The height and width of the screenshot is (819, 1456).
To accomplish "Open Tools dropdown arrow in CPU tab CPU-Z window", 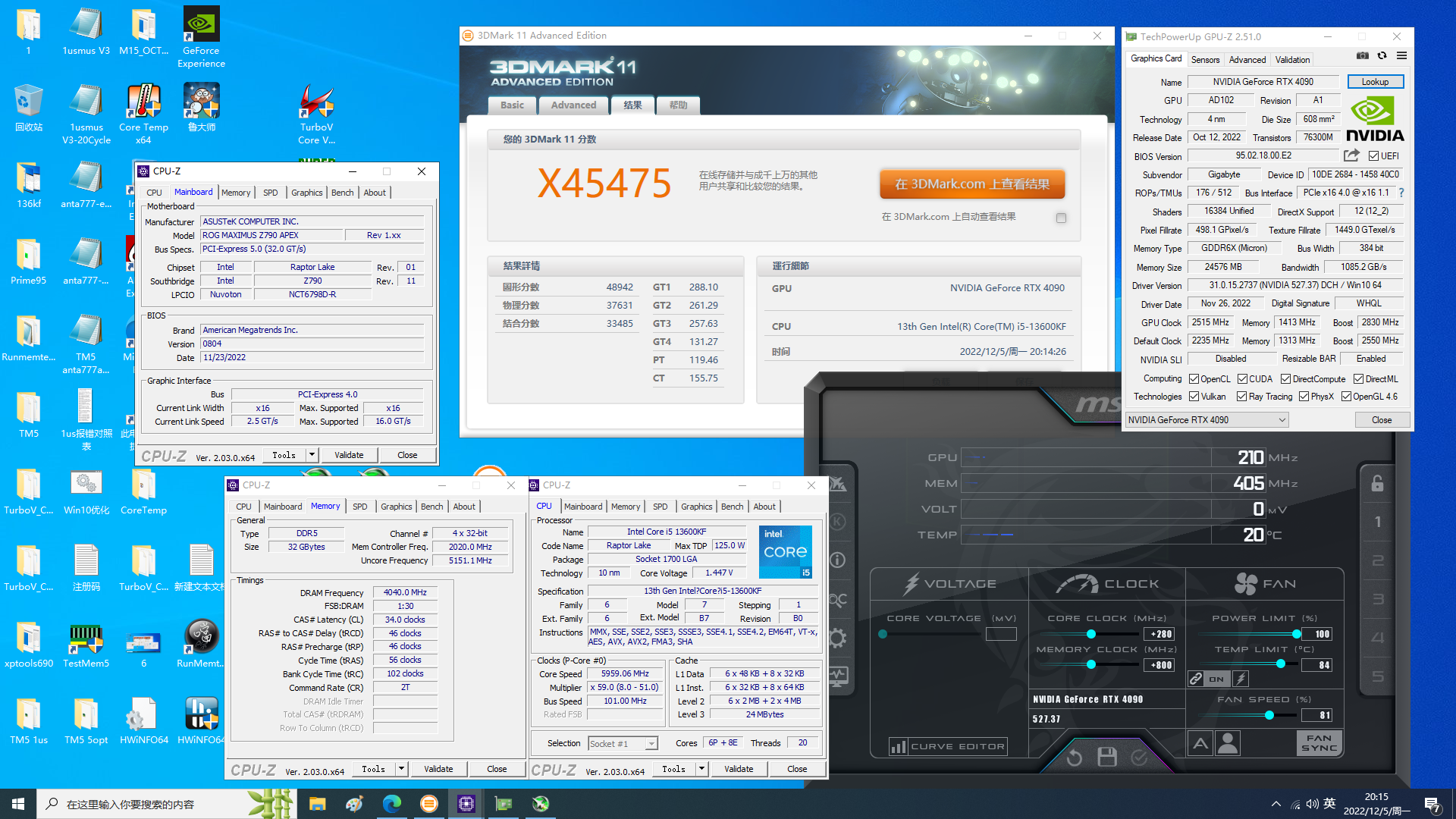I will pyautogui.click(x=701, y=769).
